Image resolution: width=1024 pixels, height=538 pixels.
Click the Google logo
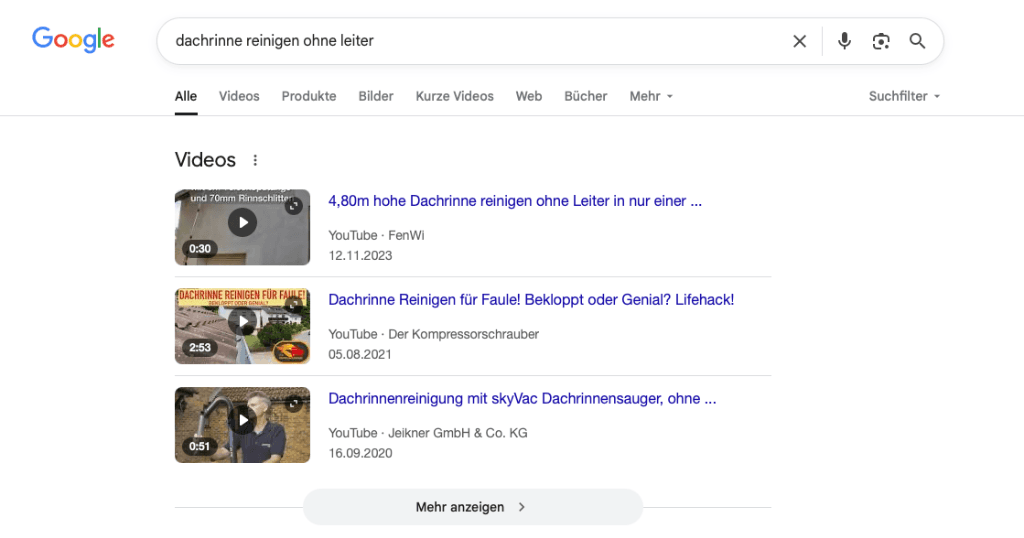point(73,40)
